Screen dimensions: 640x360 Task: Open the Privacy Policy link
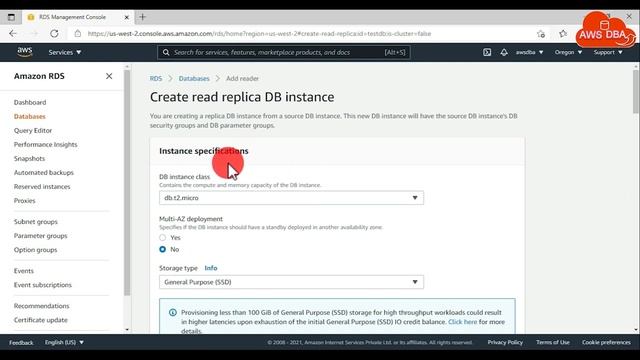[x=505, y=342]
